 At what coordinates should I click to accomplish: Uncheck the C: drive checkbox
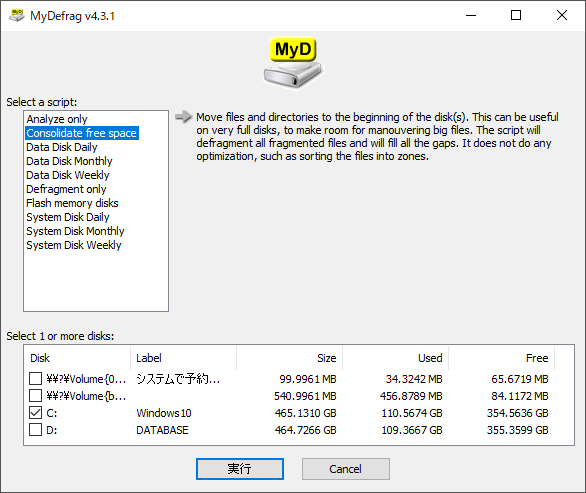pos(36,413)
